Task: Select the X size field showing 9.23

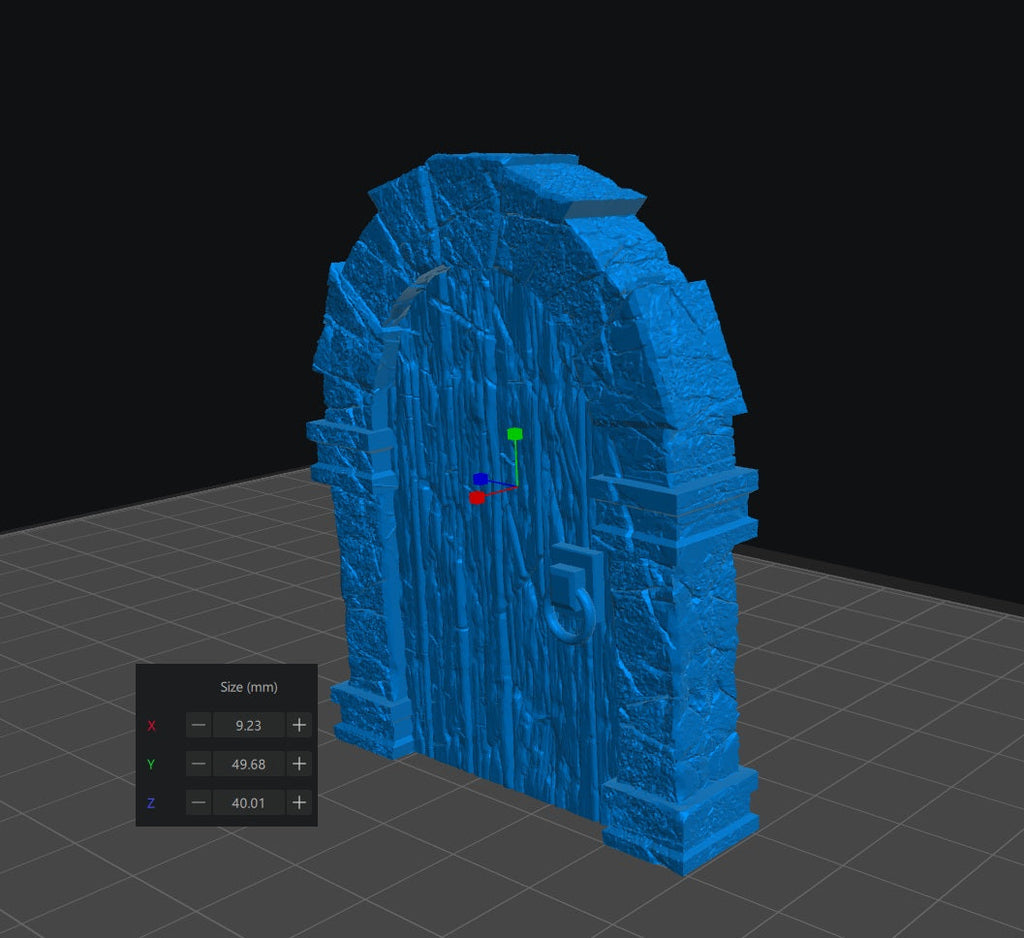Action: tap(248, 725)
